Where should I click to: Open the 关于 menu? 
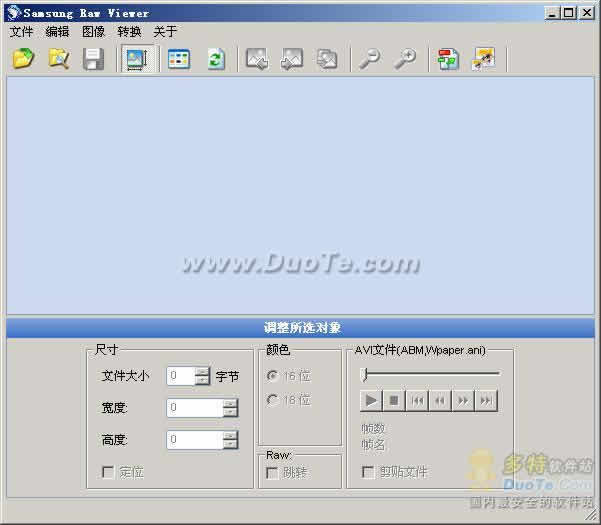pos(165,31)
